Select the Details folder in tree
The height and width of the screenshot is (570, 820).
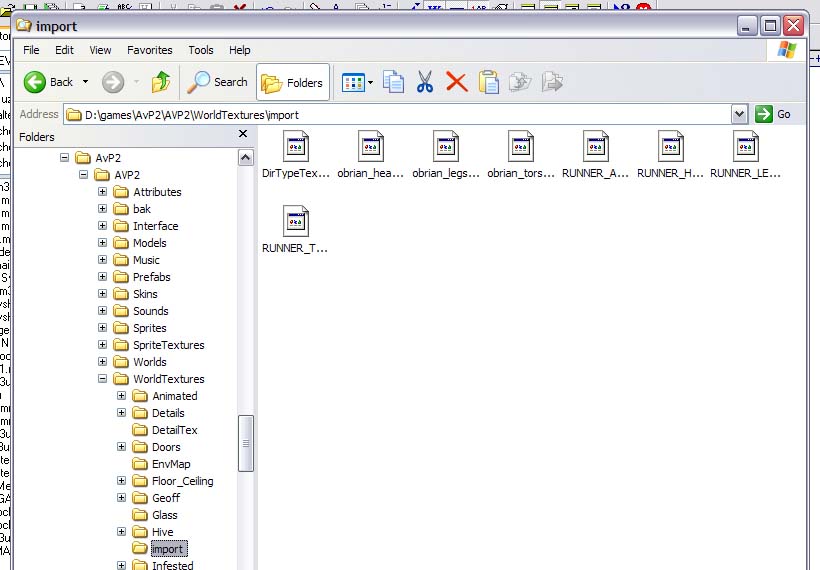pos(168,413)
